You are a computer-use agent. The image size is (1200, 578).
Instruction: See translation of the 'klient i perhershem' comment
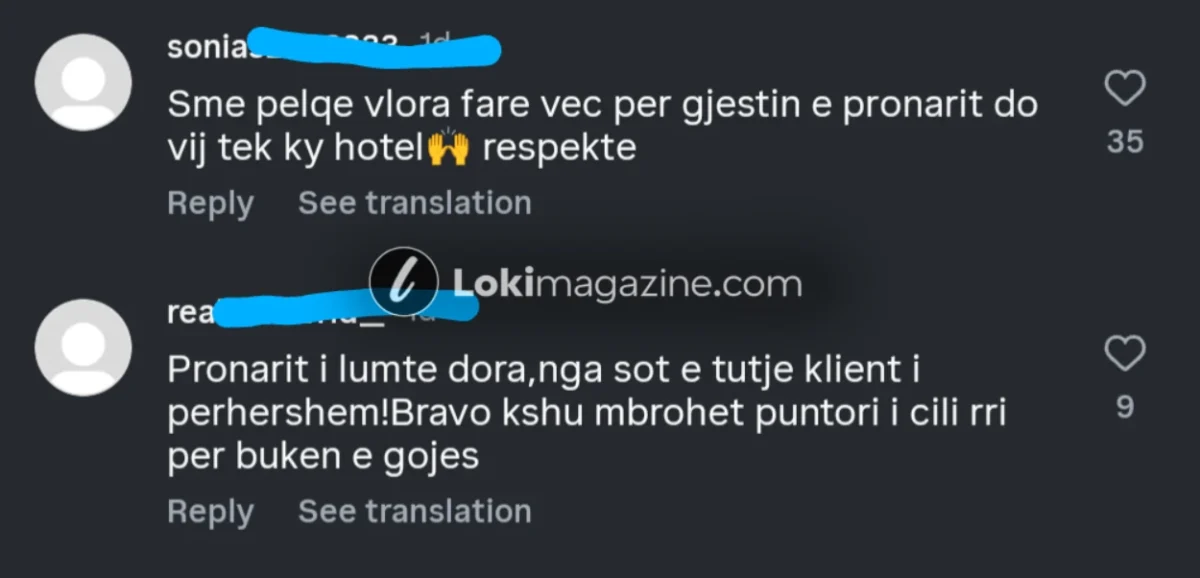tap(415, 511)
